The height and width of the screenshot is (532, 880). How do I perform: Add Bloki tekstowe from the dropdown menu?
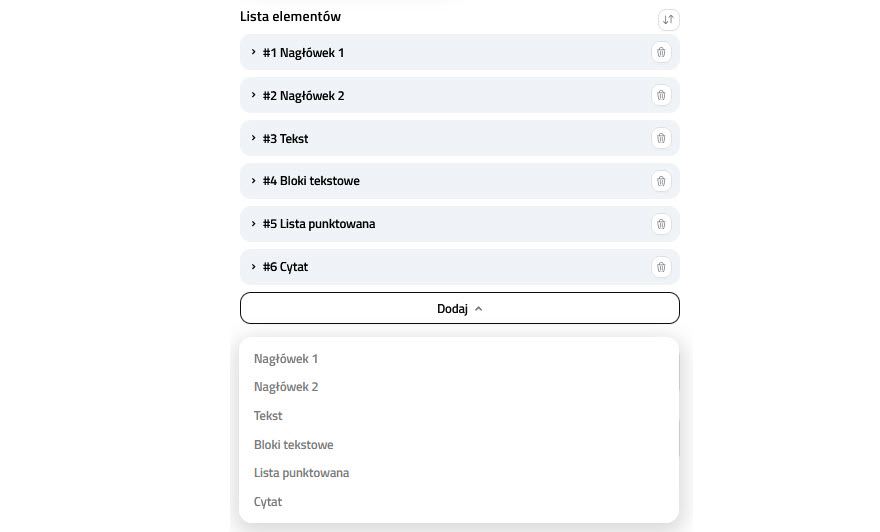[294, 445]
